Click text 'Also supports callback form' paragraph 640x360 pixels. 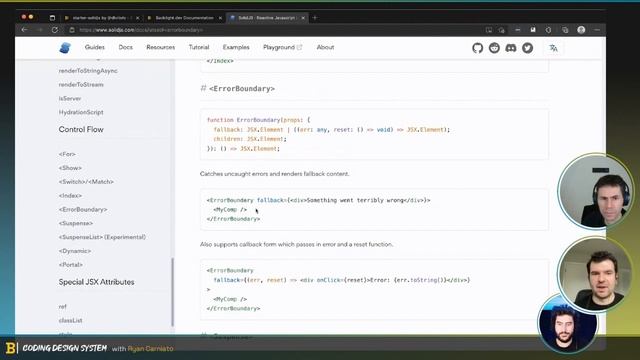(297, 244)
